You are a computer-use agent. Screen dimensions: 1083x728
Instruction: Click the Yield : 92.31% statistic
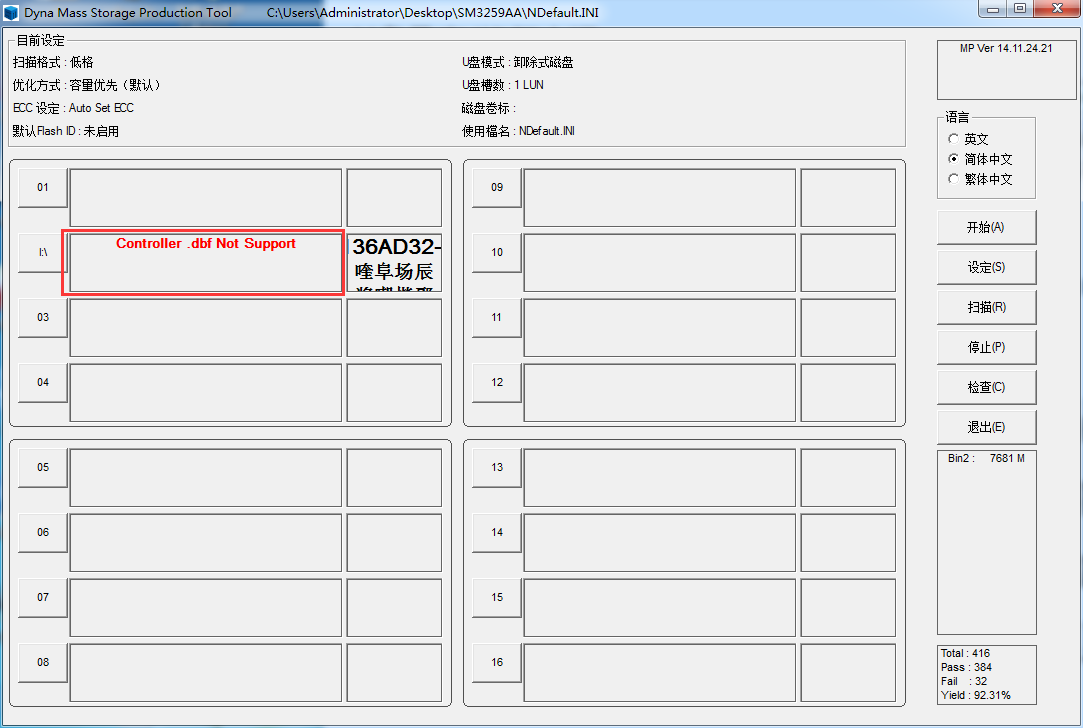pyautogui.click(x=975, y=695)
